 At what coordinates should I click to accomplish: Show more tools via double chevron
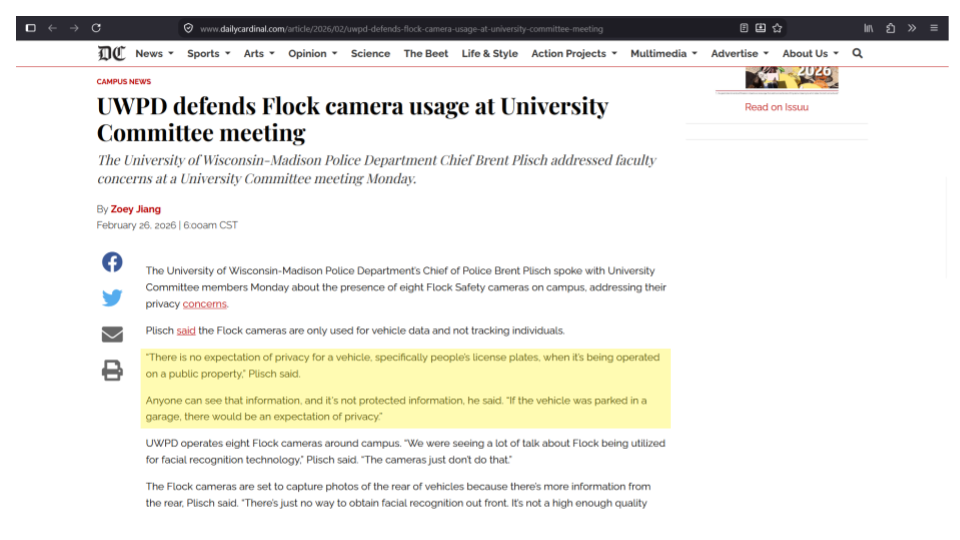coord(912,28)
